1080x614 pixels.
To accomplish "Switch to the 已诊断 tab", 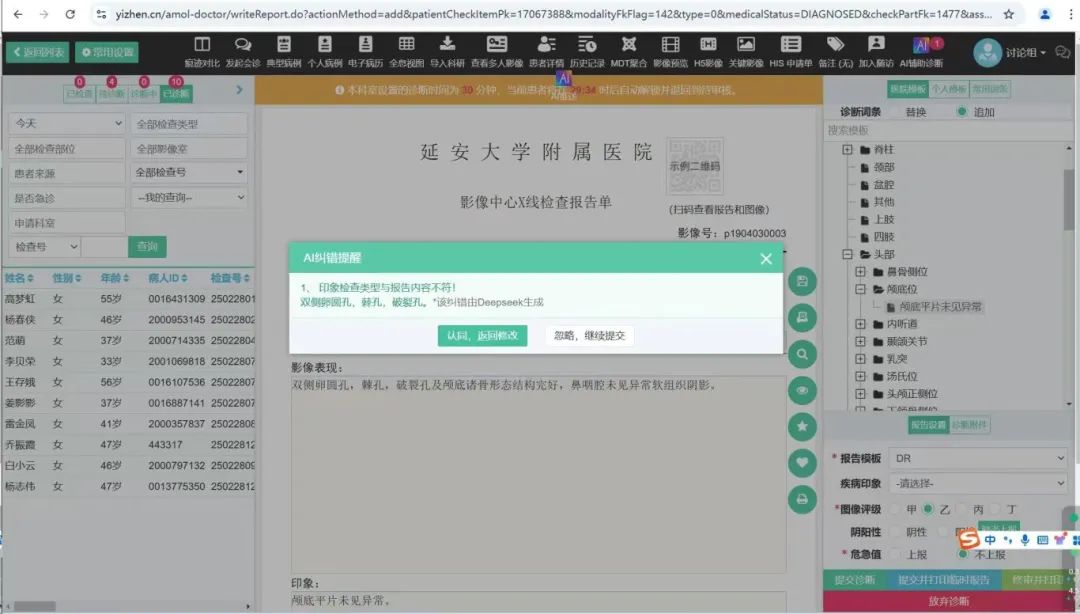I will (x=176, y=93).
